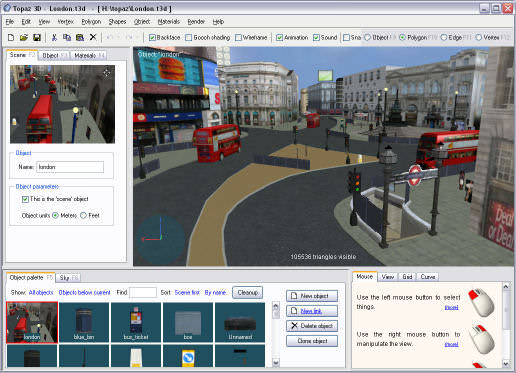Image resolution: width=516 pixels, height=373 pixels.
Task: Select the london palette thumbnail
Action: click(x=32, y=322)
